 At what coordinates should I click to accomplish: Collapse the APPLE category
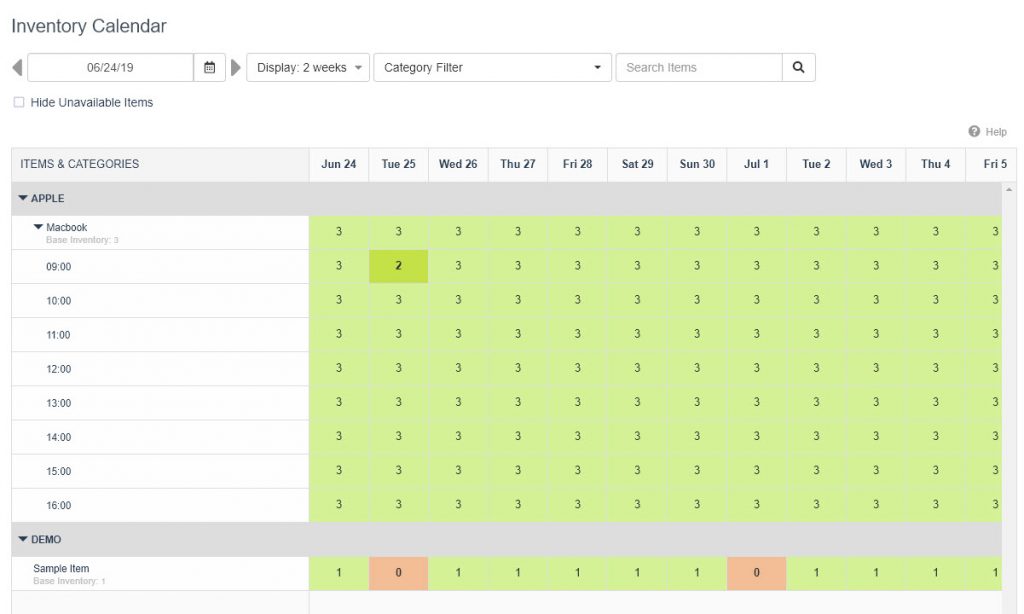click(x=23, y=198)
